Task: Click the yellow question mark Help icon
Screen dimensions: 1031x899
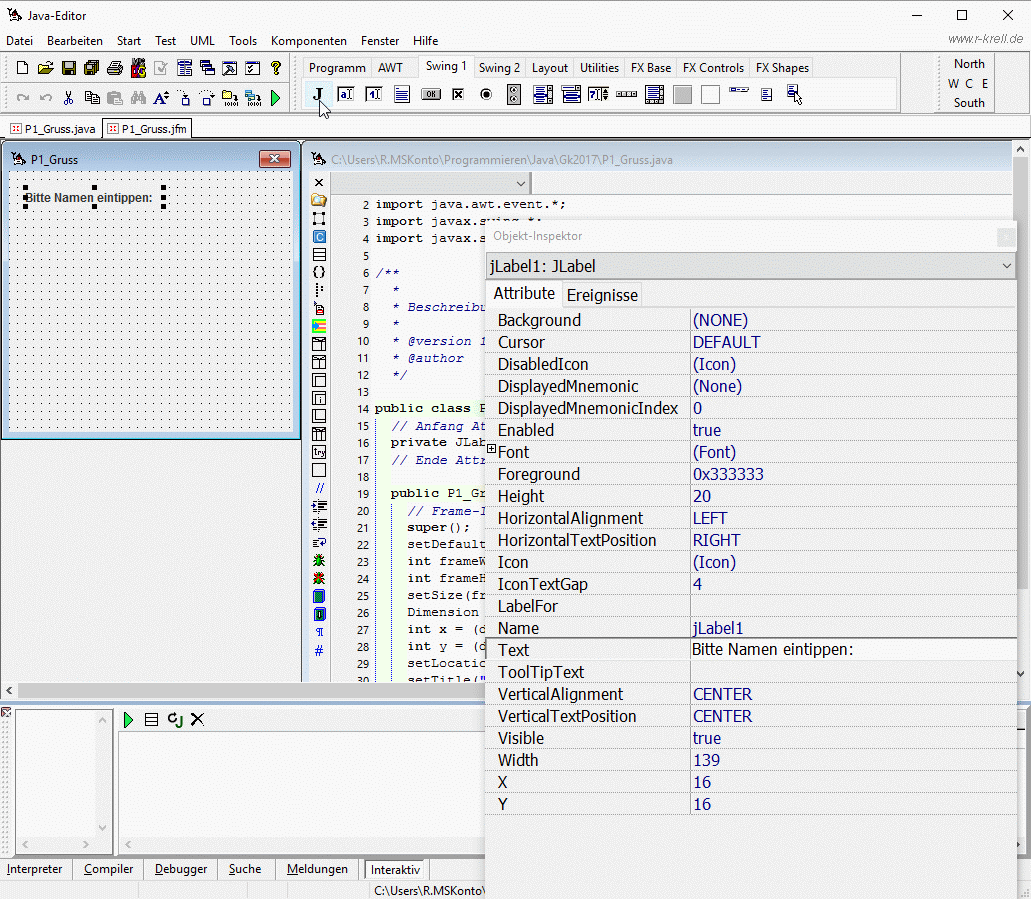Action: (276, 68)
